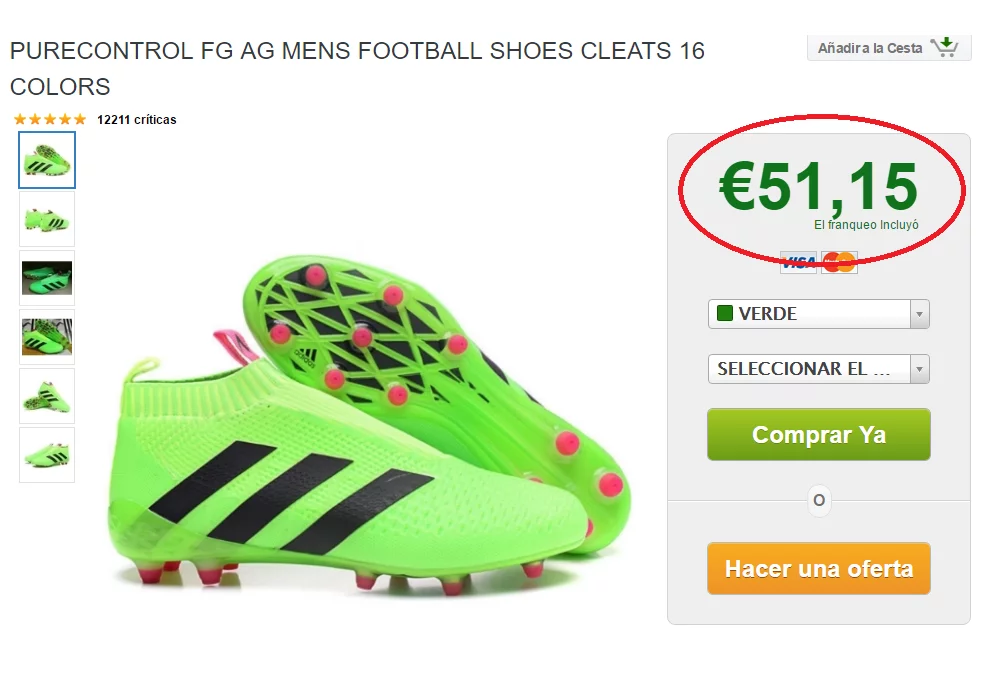Select the second shoe thumbnail
Viewport: 981px width, 680px height.
pos(47,219)
